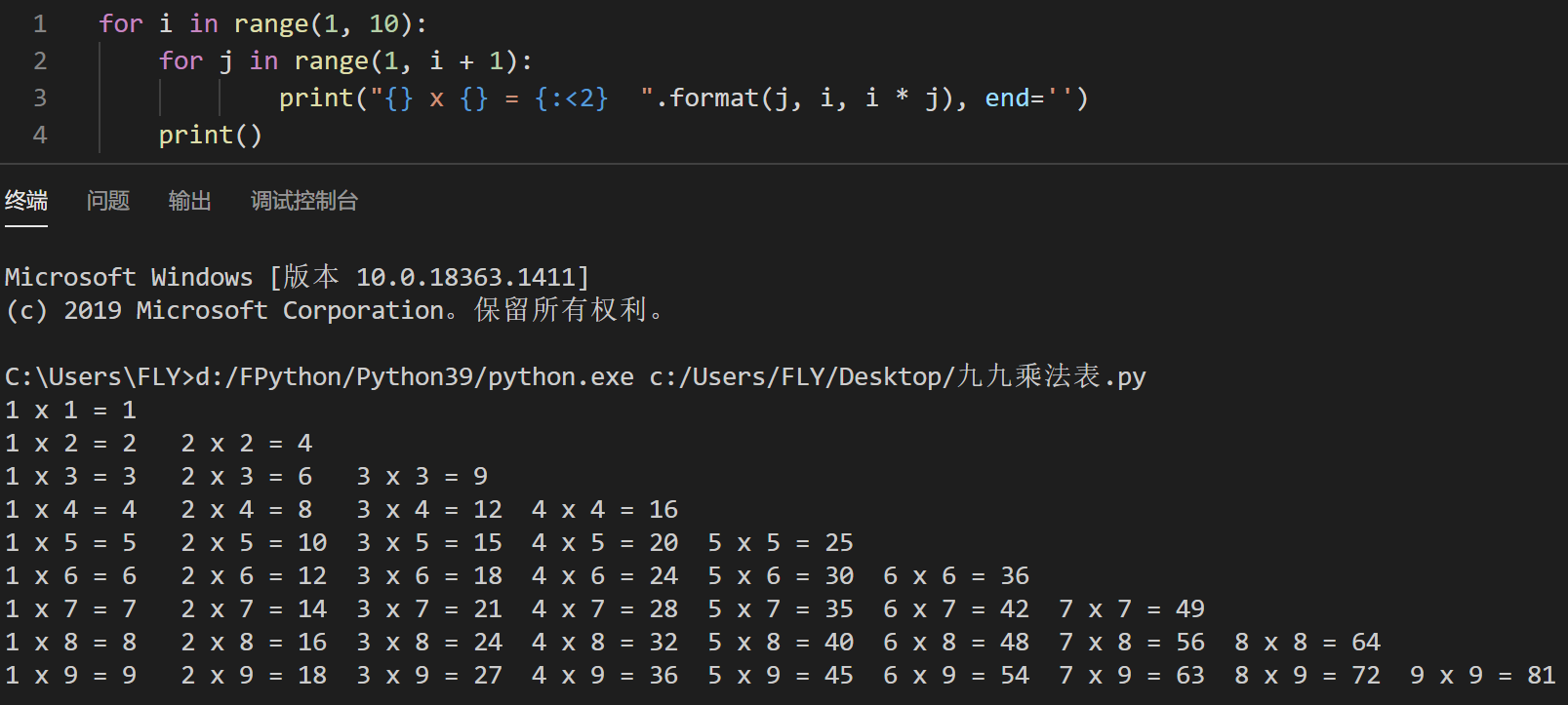Click terminal output '5 x 6 = 30'
The height and width of the screenshot is (705, 1568).
tap(781, 575)
